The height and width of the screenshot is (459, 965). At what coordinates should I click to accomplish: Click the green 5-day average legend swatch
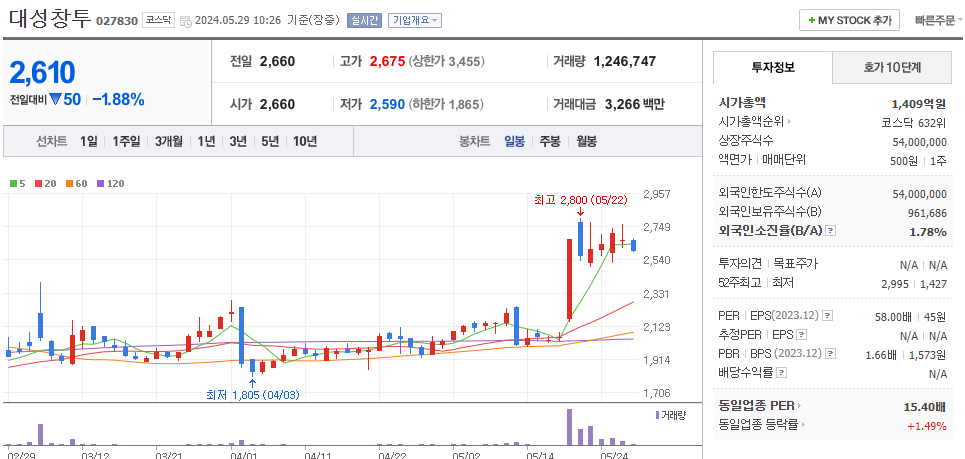tap(15, 183)
